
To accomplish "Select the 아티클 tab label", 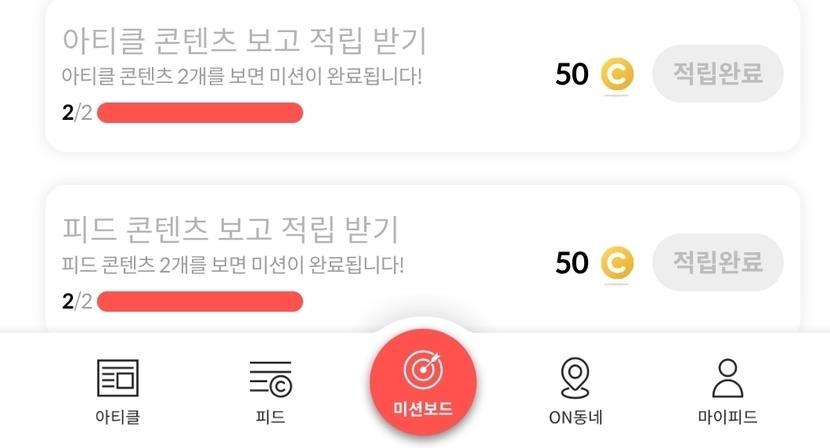I will click(117, 417).
